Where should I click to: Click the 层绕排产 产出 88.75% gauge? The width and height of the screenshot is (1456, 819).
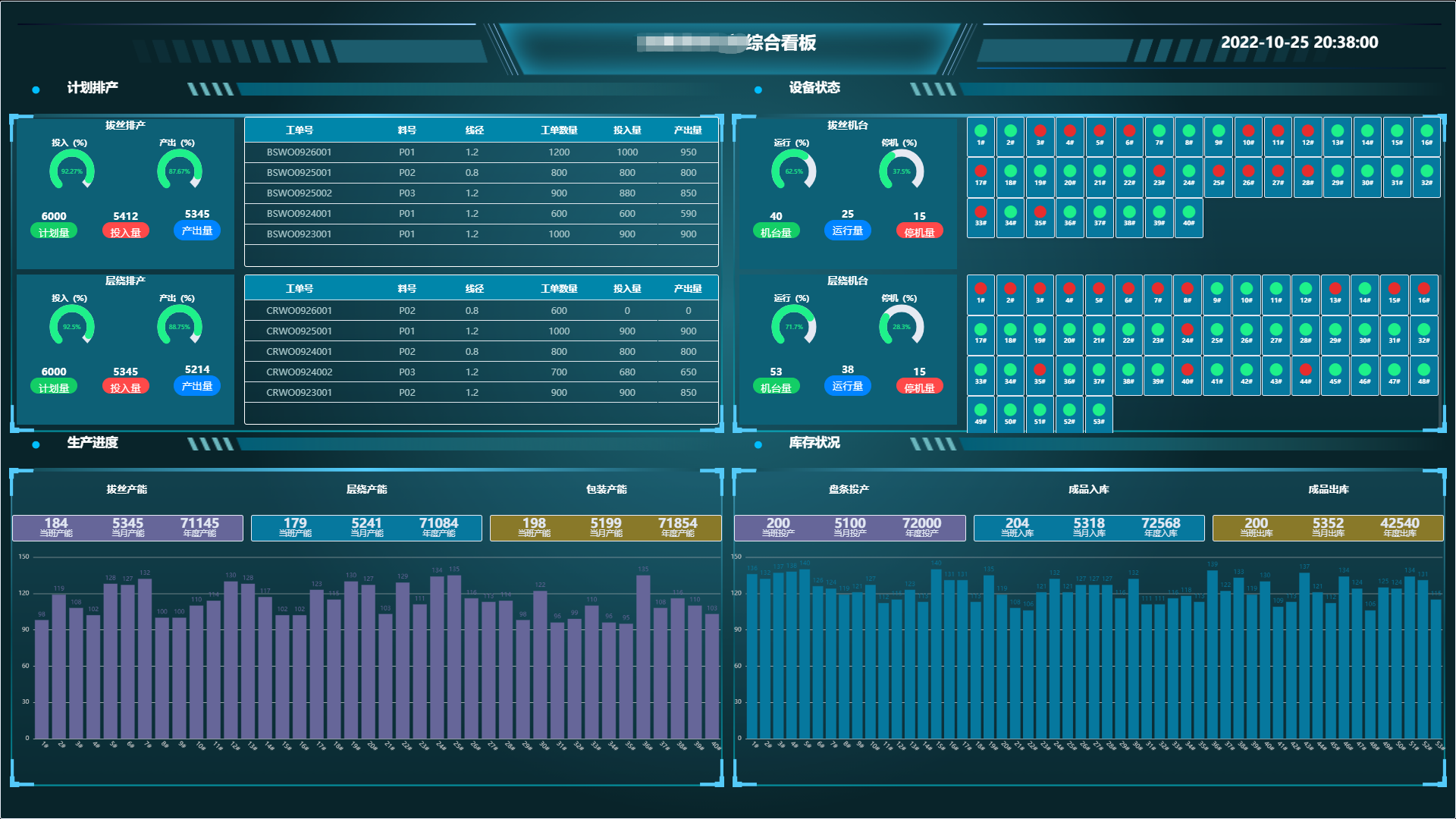click(x=179, y=326)
